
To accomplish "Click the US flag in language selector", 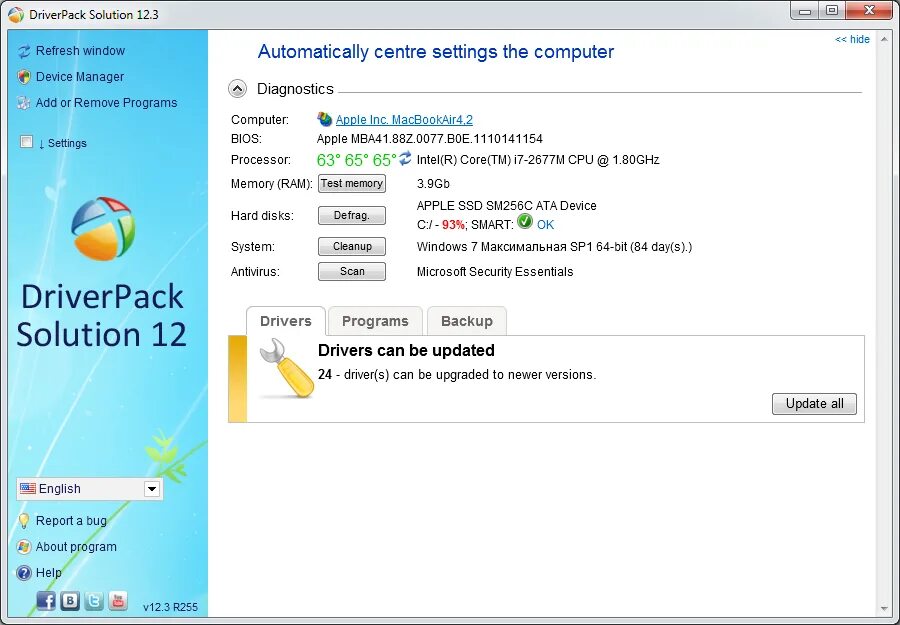I will [28, 488].
